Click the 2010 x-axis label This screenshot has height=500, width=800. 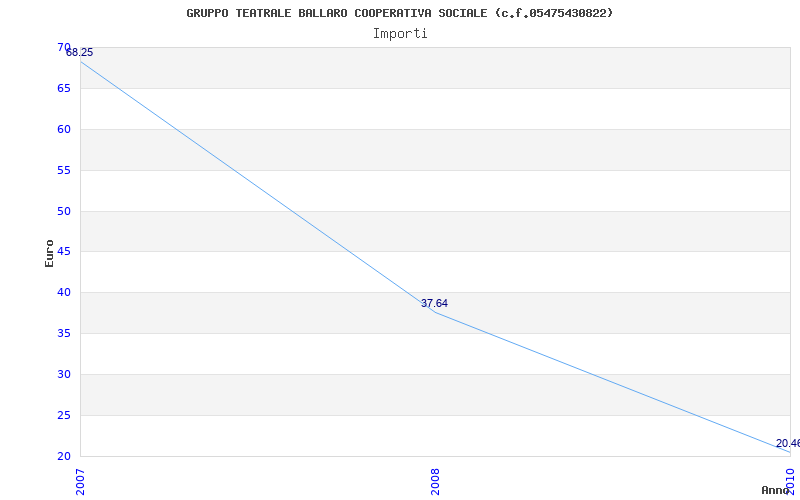click(790, 482)
